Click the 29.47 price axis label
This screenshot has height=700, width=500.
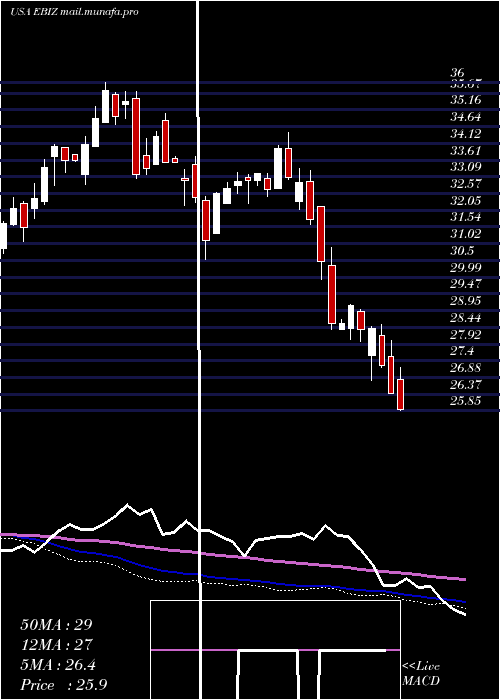pos(466,284)
